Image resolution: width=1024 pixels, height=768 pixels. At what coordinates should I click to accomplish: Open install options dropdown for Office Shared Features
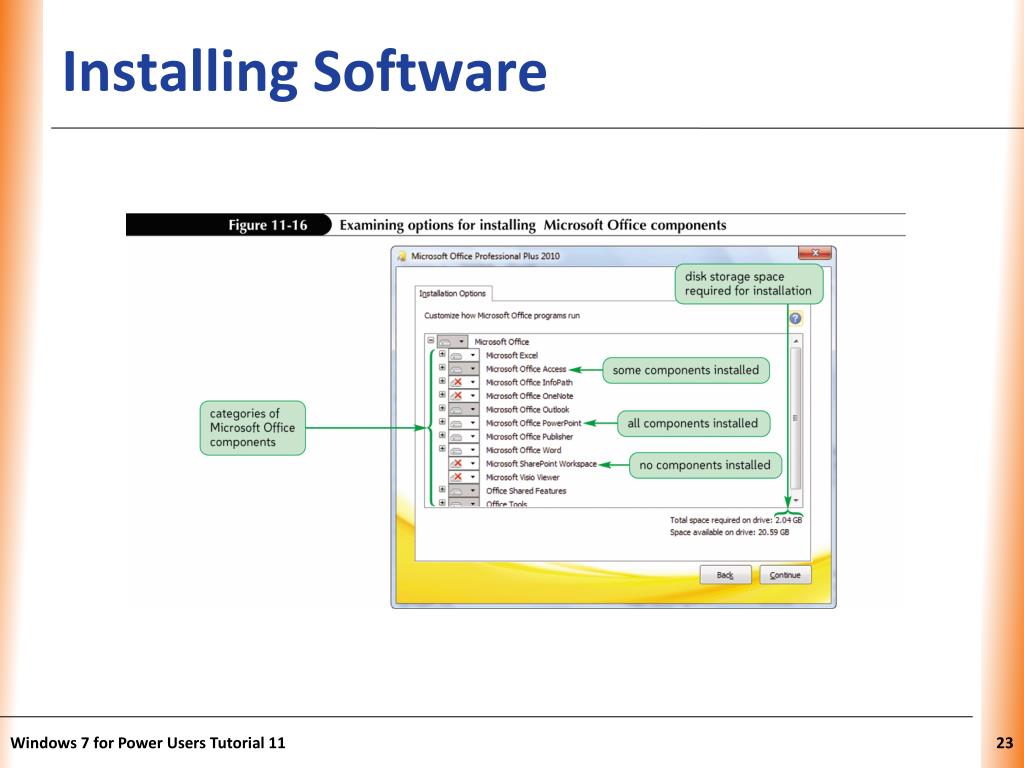coord(464,490)
